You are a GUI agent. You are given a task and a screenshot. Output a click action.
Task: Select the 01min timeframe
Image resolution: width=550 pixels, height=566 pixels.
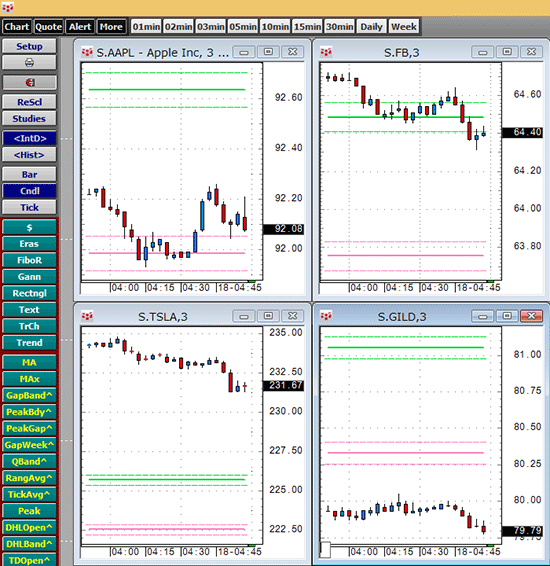pyautogui.click(x=146, y=27)
